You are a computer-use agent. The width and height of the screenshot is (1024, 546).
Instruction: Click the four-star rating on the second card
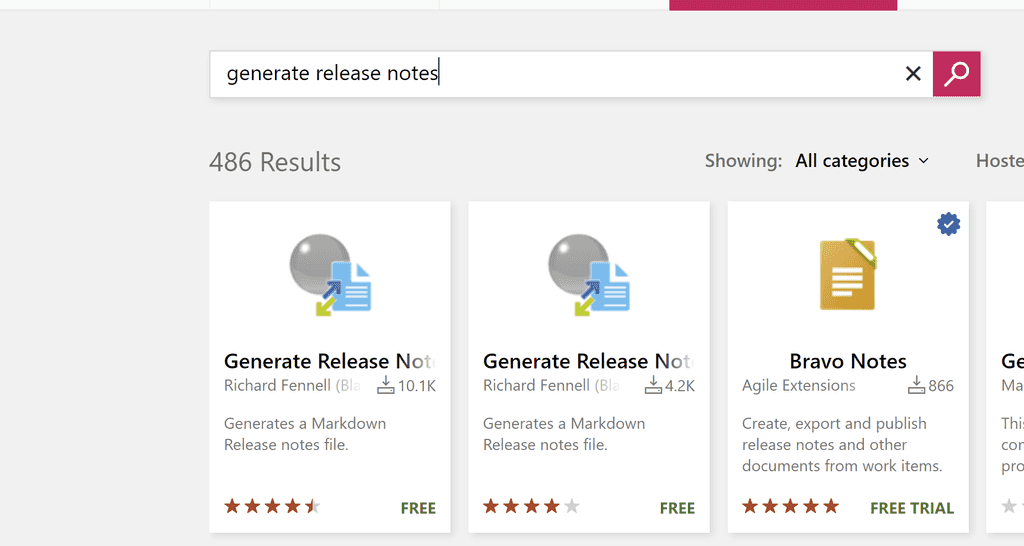531,506
